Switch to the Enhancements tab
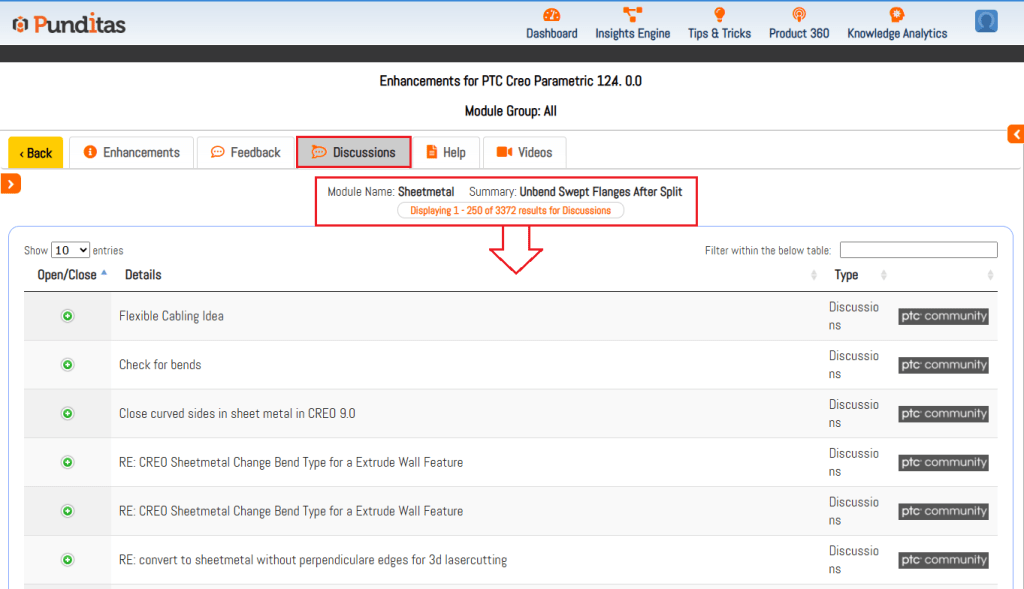The width and height of the screenshot is (1024, 589). pyautogui.click(x=131, y=152)
